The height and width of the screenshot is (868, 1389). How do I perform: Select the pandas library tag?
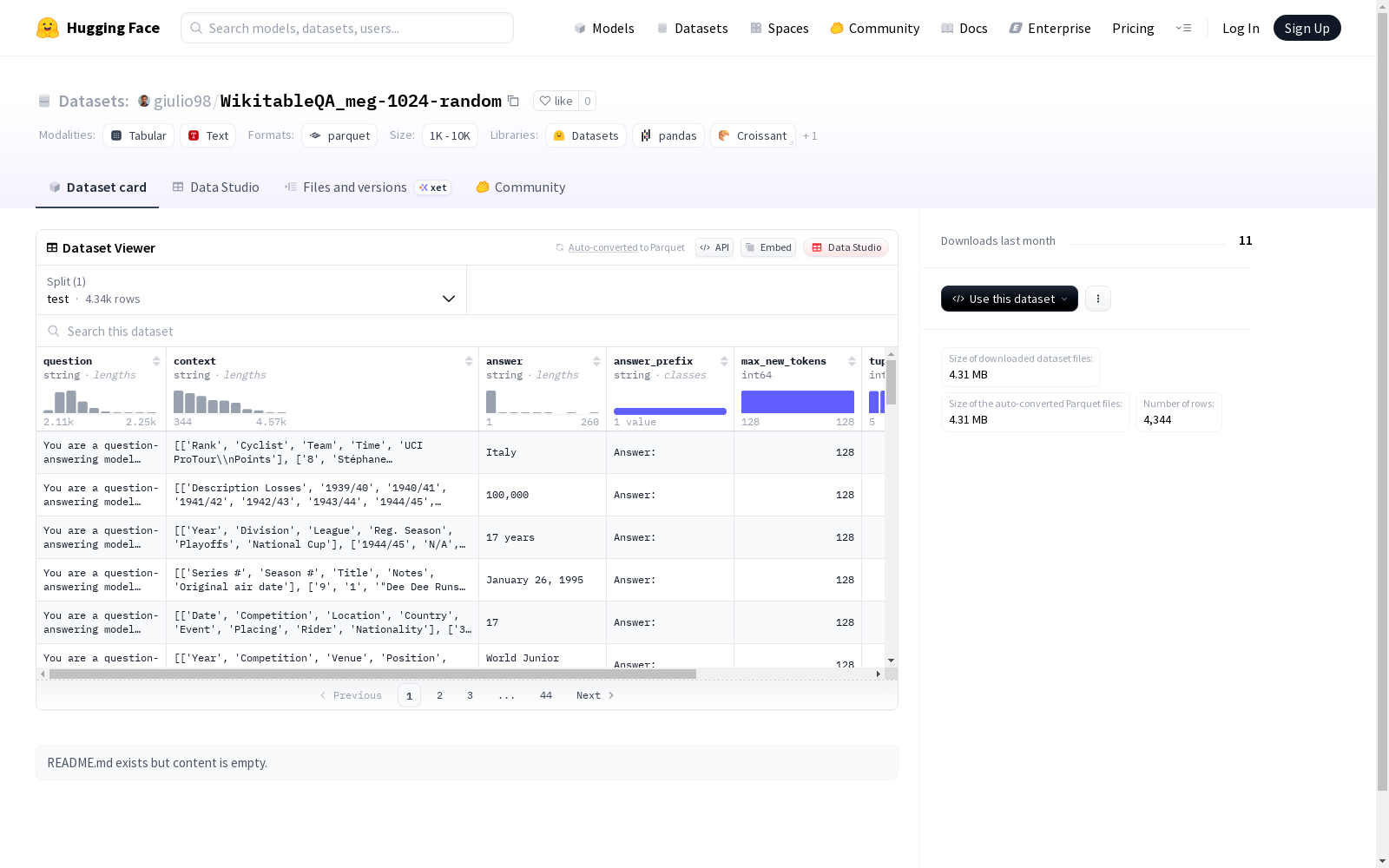click(668, 135)
